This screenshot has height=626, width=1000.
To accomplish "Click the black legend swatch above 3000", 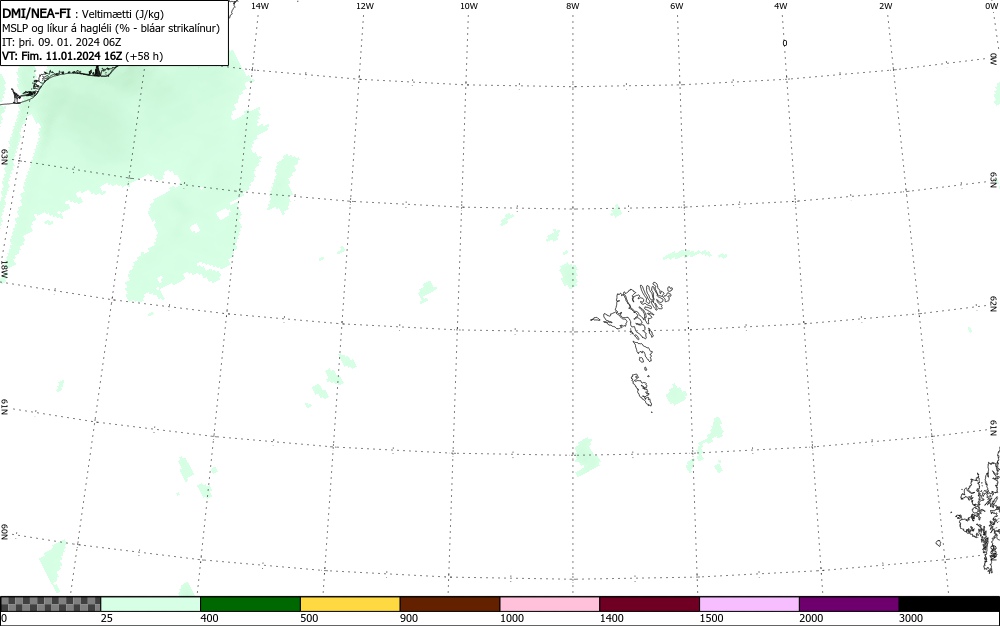I will 949,604.
